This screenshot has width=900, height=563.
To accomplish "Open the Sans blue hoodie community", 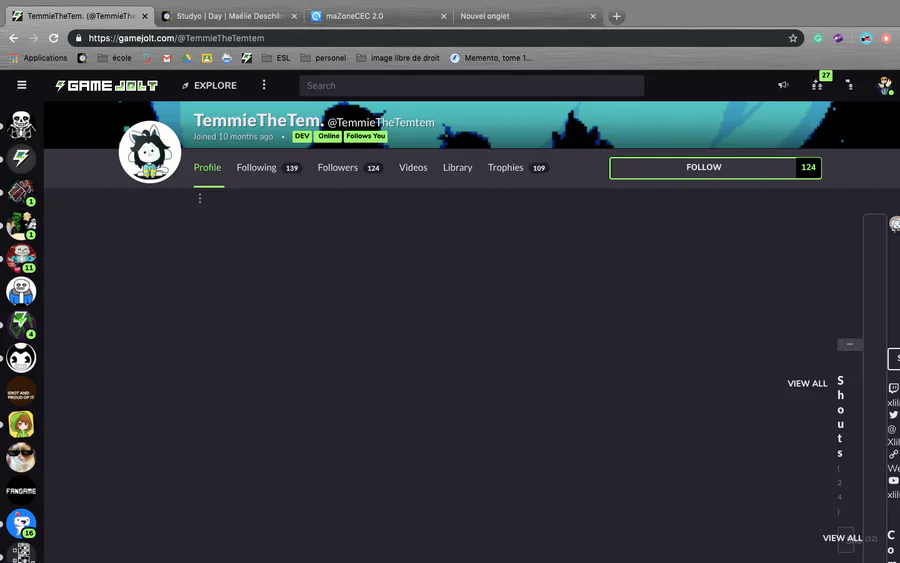I will [x=21, y=292].
